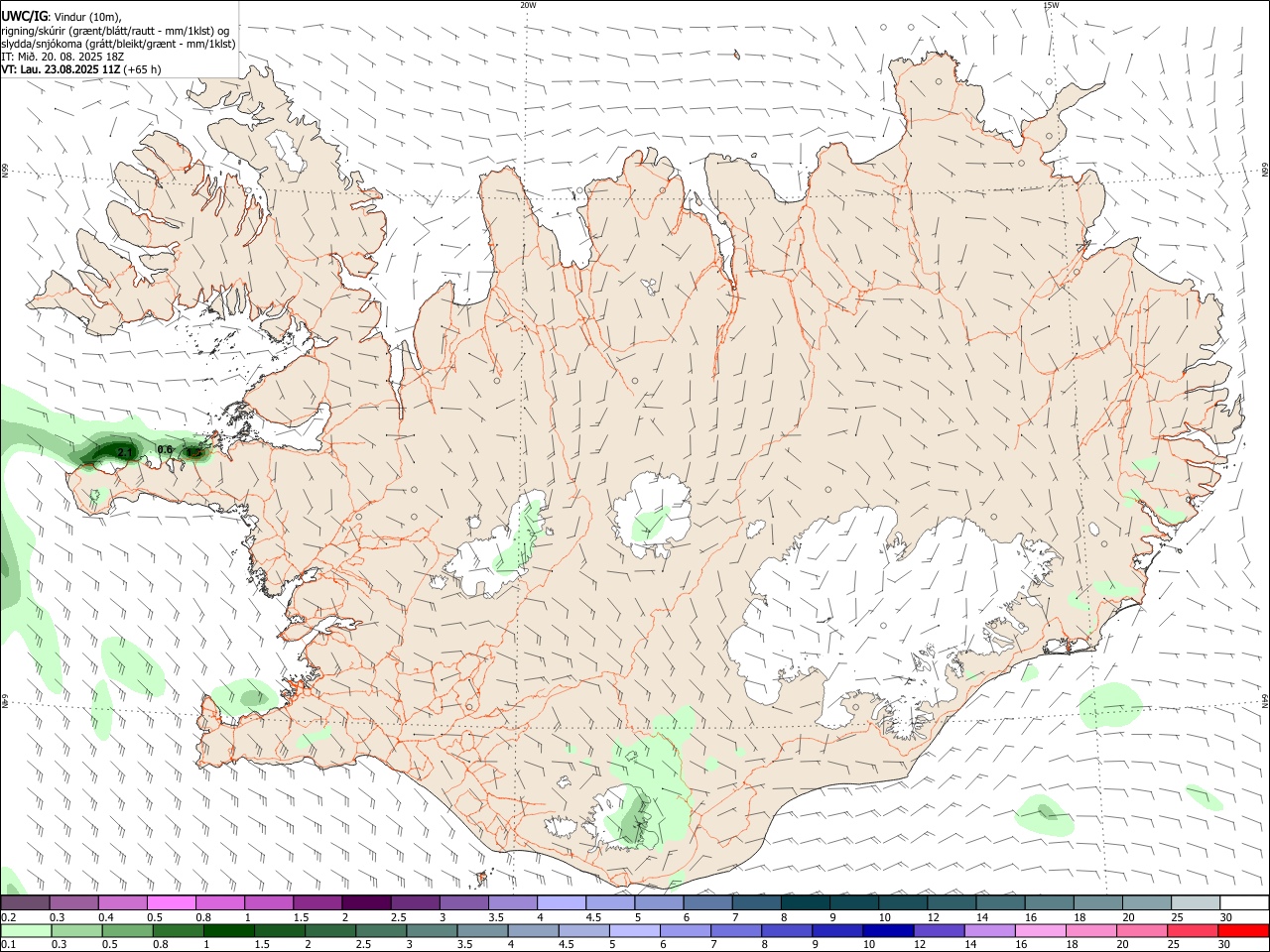This screenshot has height=952, width=1270.
Task: Click medium green 0.5–0.8 swatch in lower scale
Action: click(x=127, y=930)
